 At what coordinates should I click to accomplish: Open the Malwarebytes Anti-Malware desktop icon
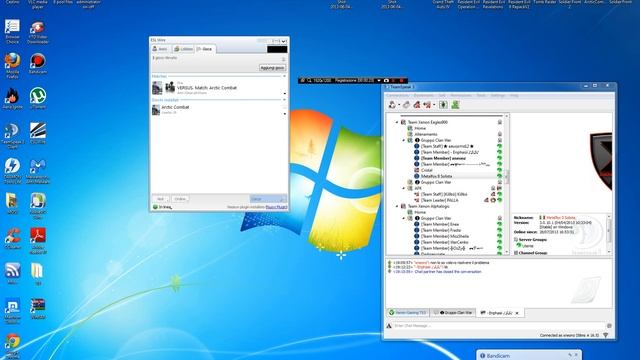[38, 171]
